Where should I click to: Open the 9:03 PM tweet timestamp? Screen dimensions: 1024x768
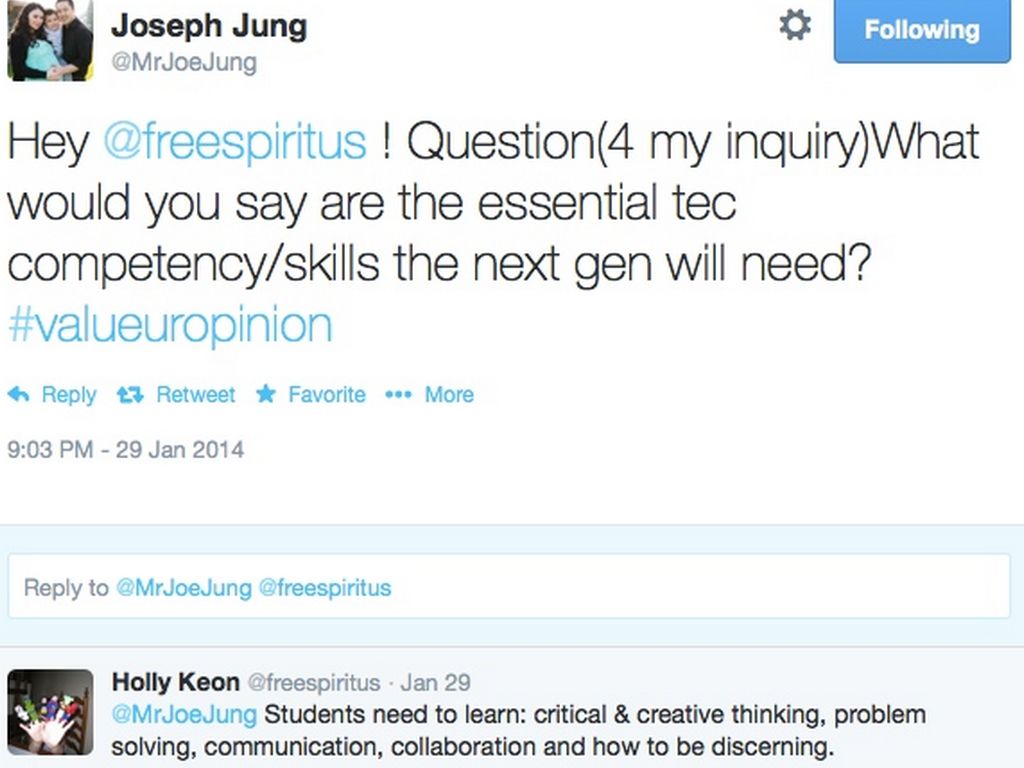125,449
